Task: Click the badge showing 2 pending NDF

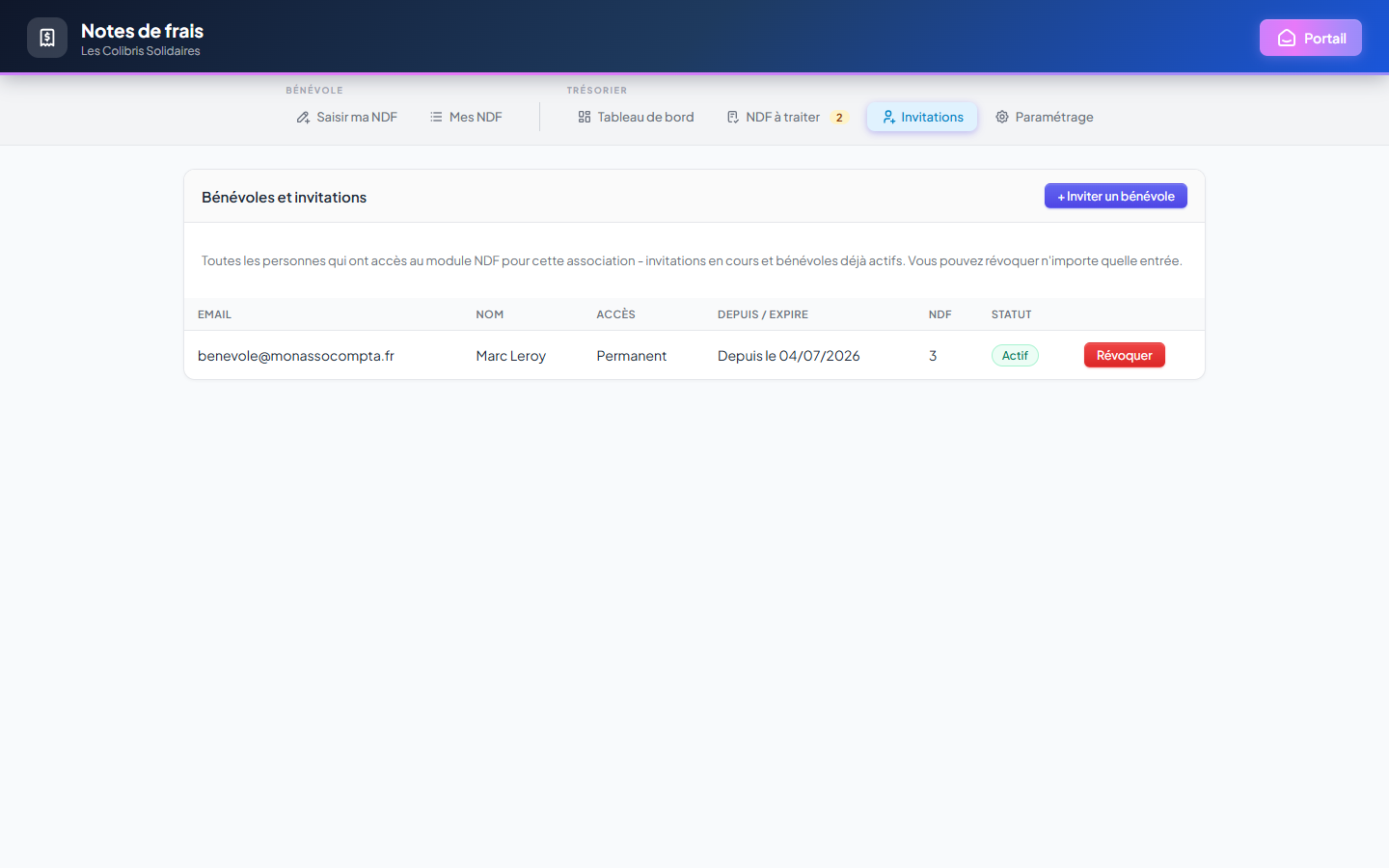Action: (839, 117)
